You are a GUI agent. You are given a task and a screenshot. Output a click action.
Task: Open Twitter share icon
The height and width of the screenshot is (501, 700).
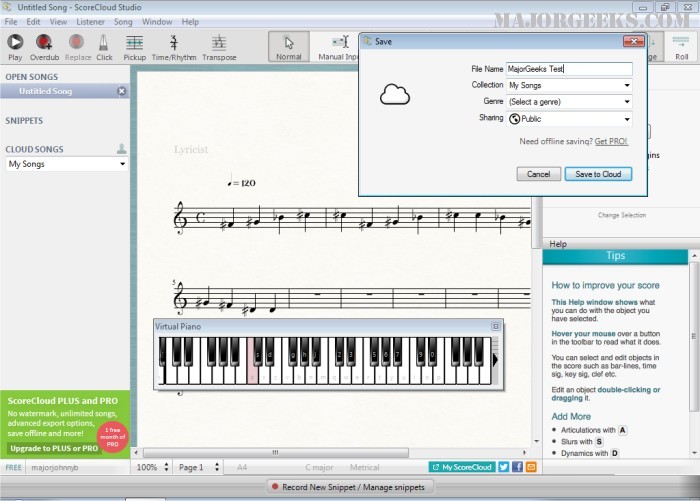(504, 467)
